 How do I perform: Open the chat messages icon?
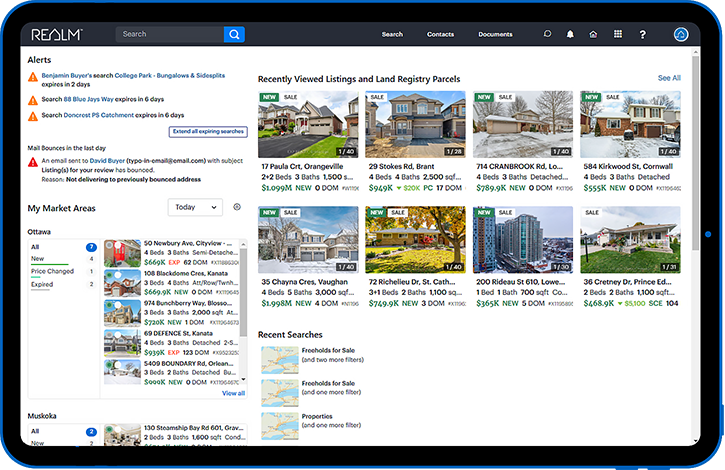[547, 34]
